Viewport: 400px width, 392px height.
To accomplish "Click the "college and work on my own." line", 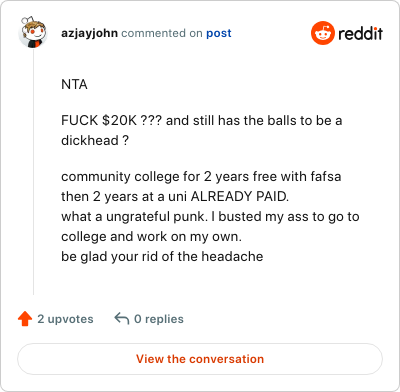I will [151, 237].
